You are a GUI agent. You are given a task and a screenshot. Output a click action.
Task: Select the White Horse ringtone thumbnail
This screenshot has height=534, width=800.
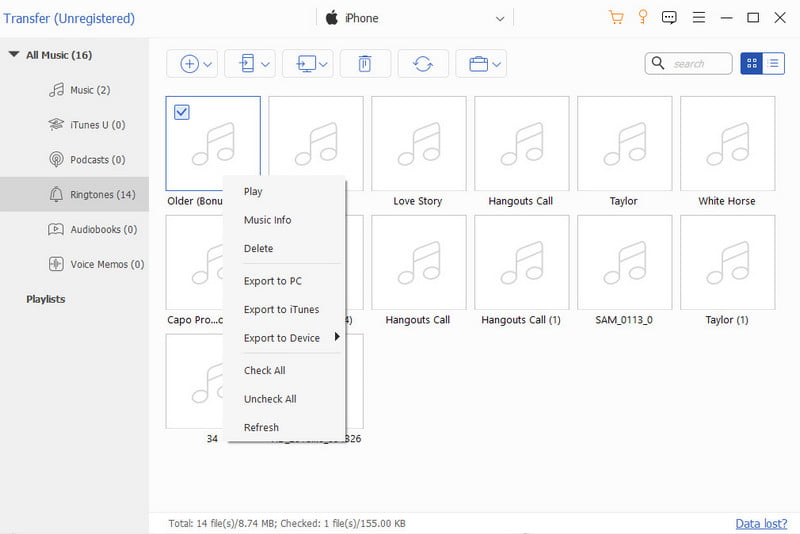point(728,143)
